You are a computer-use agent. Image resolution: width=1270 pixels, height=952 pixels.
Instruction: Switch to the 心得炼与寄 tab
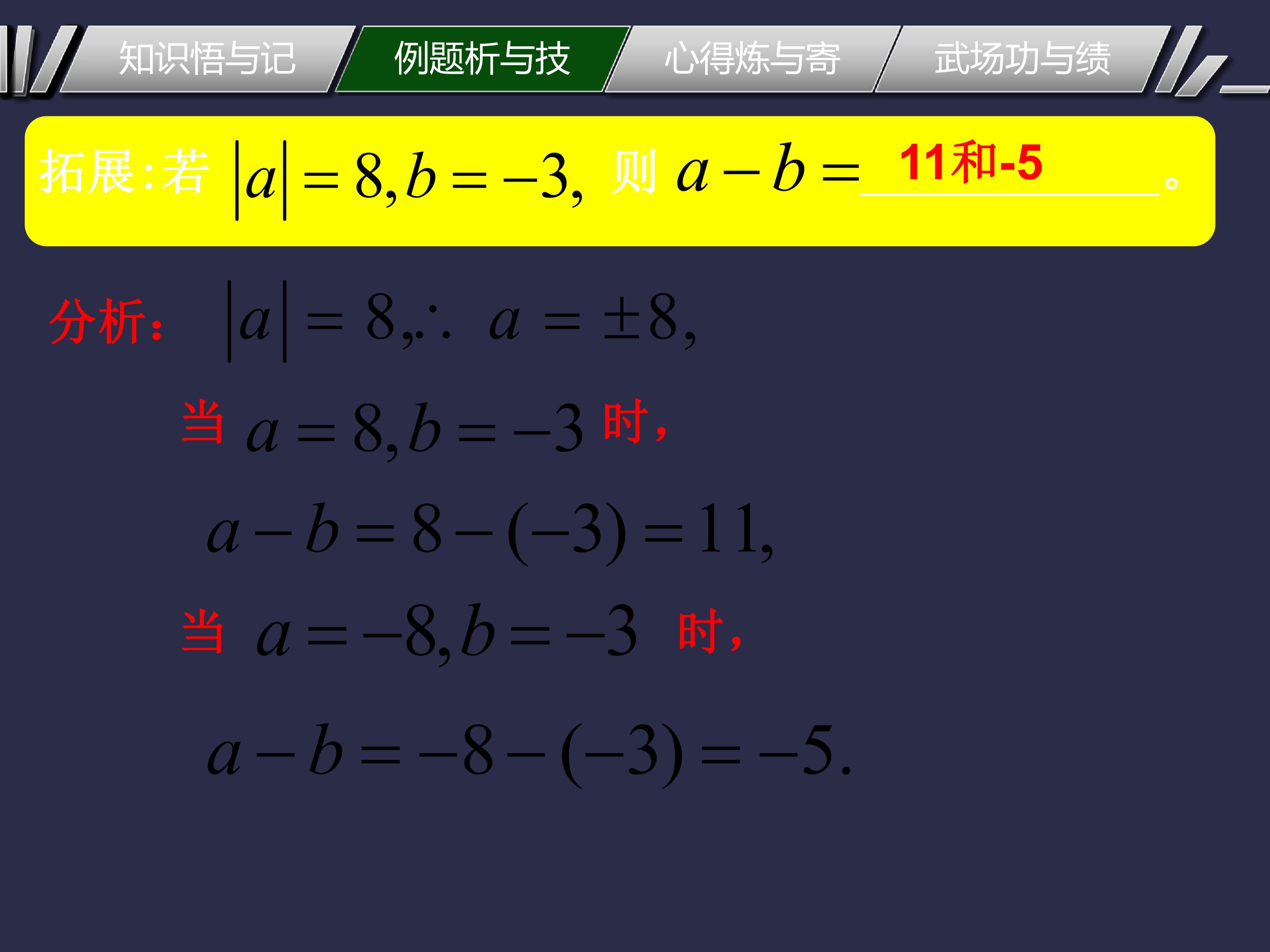coord(752,59)
